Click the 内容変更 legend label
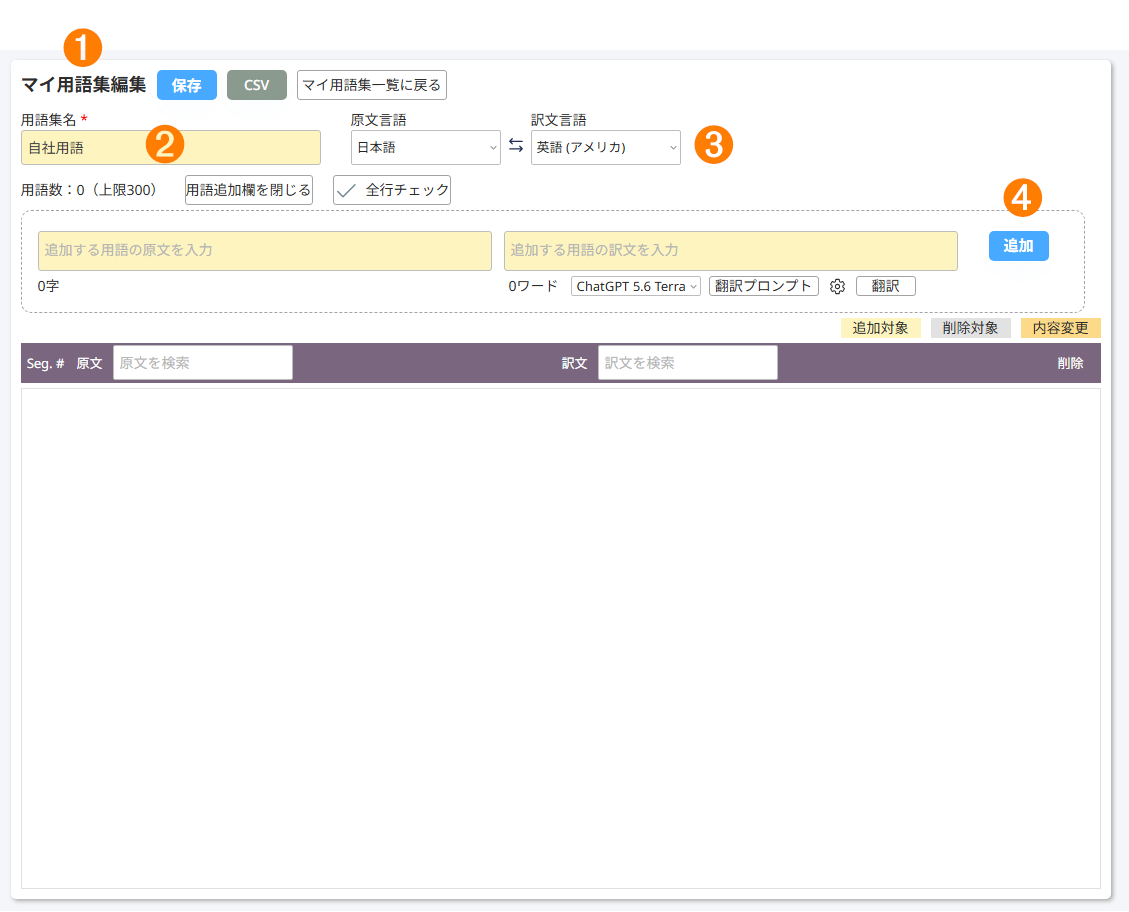The width and height of the screenshot is (1129, 912). click(1061, 328)
